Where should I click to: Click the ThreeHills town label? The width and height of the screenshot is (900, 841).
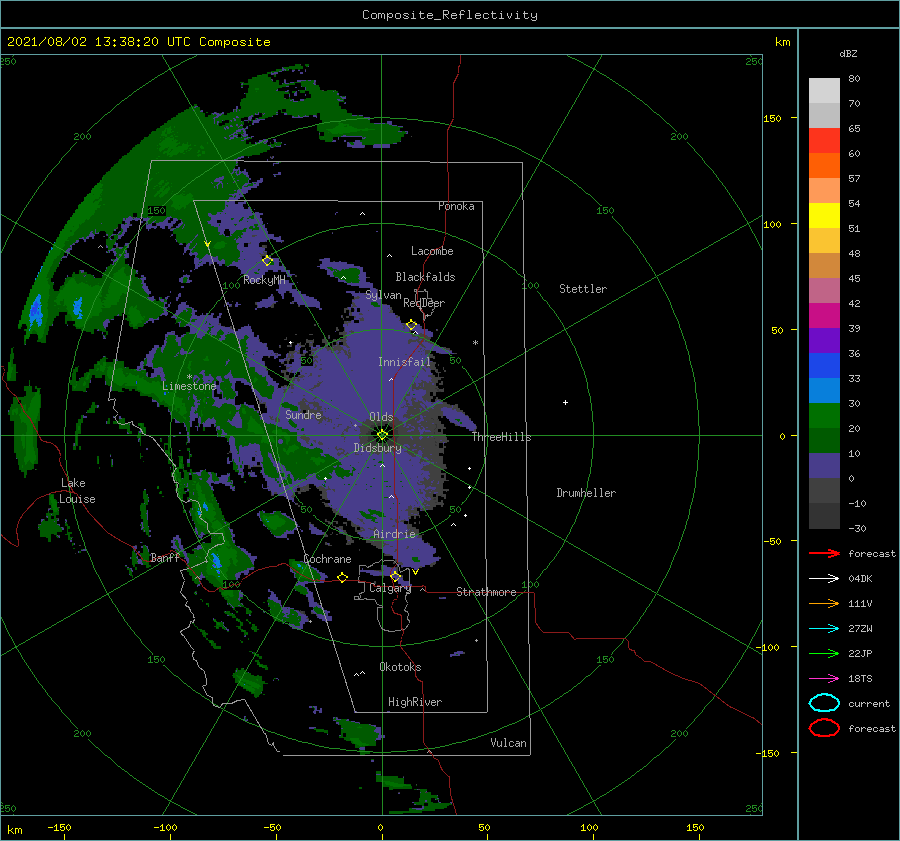pos(502,437)
